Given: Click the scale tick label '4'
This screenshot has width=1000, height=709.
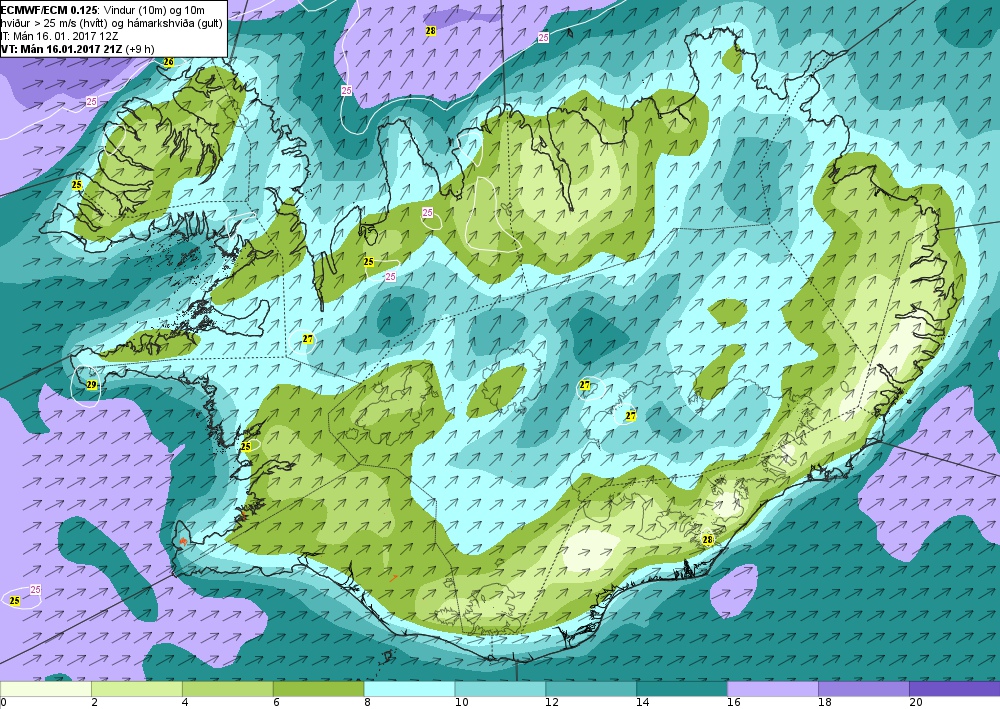Looking at the screenshot, I should click(x=185, y=703).
